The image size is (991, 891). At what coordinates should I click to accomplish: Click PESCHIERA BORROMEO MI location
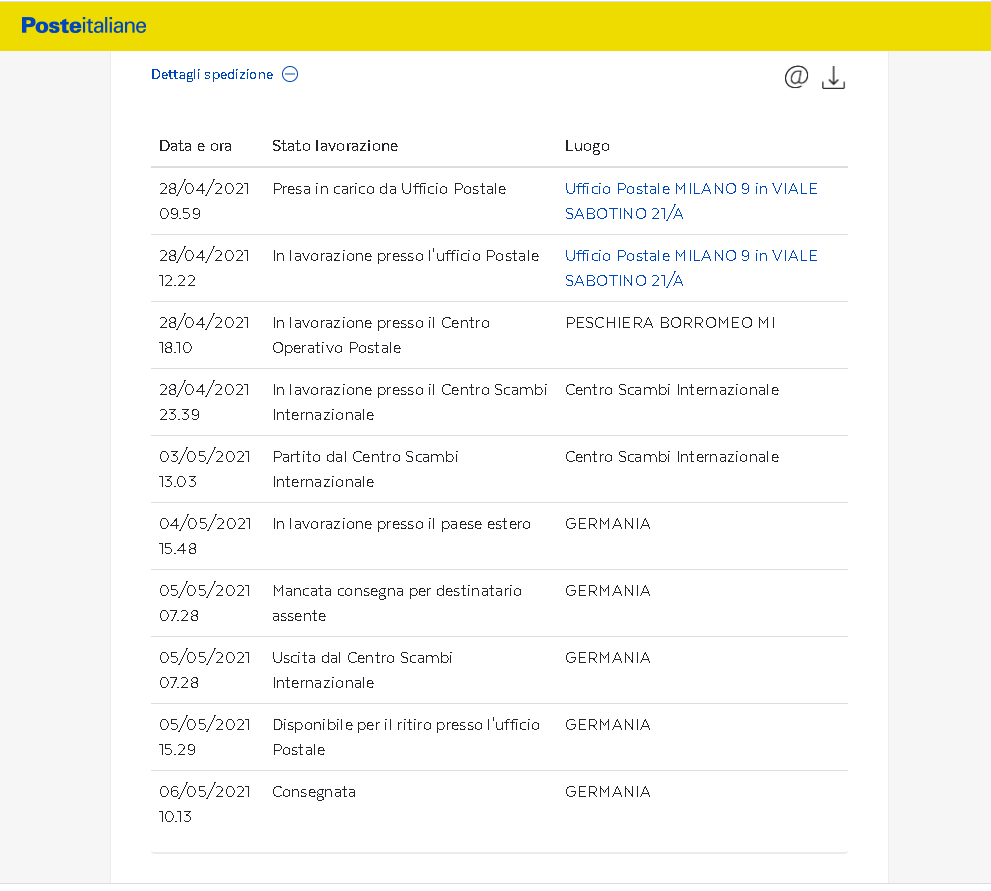point(670,323)
